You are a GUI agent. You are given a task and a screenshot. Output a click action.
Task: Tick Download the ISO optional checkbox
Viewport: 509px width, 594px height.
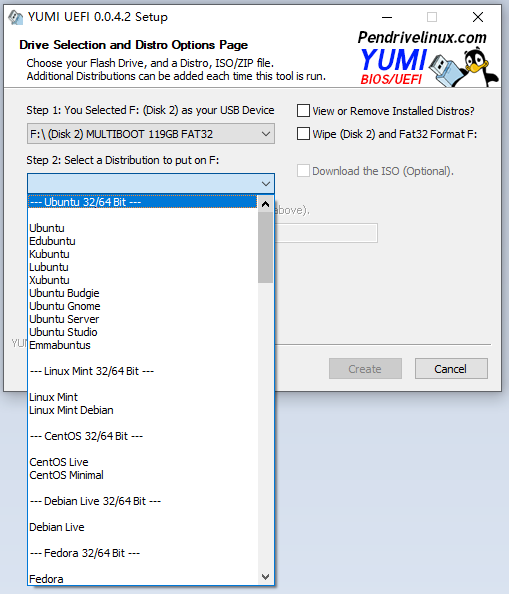click(x=303, y=171)
